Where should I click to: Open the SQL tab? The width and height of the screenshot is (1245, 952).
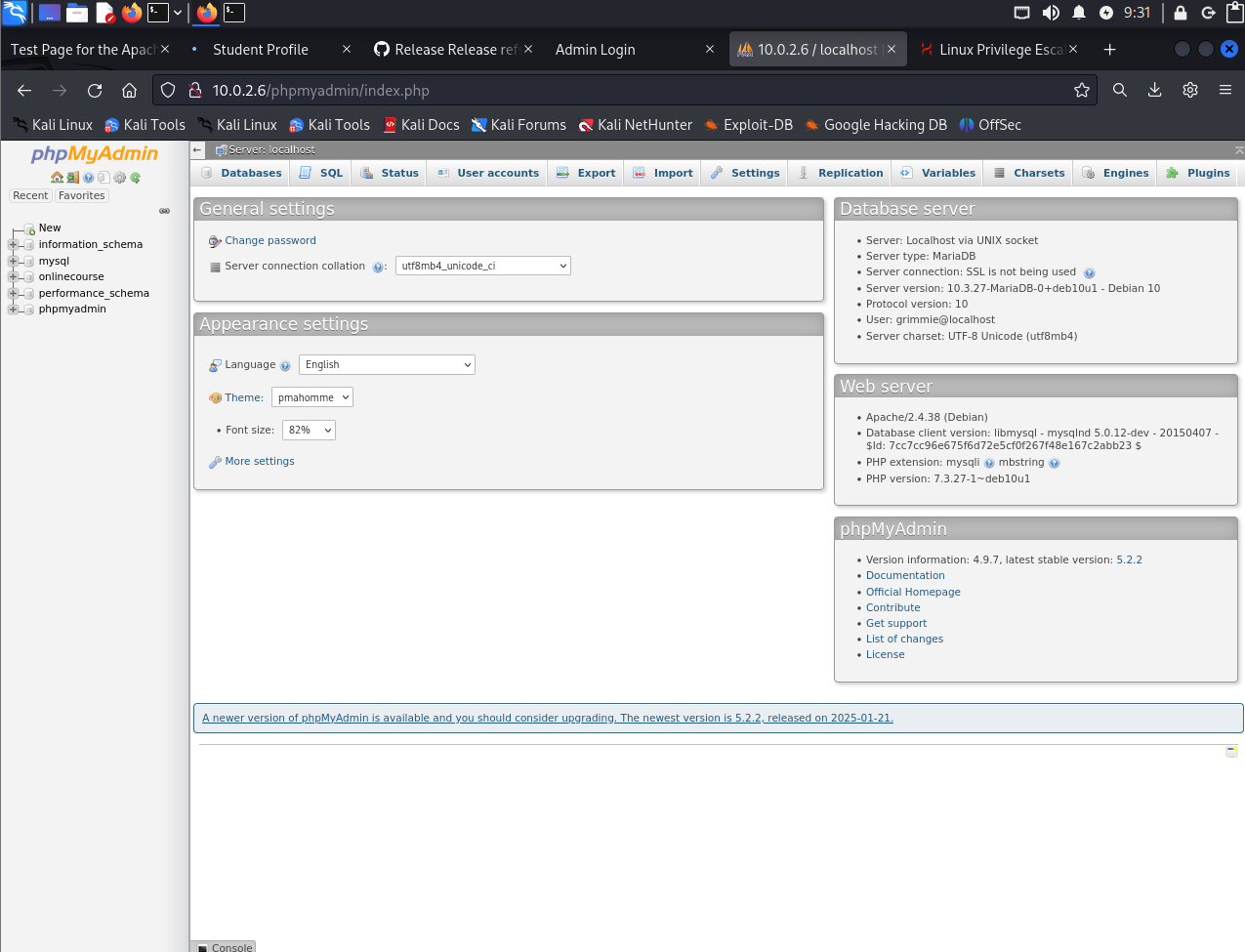tap(321, 174)
